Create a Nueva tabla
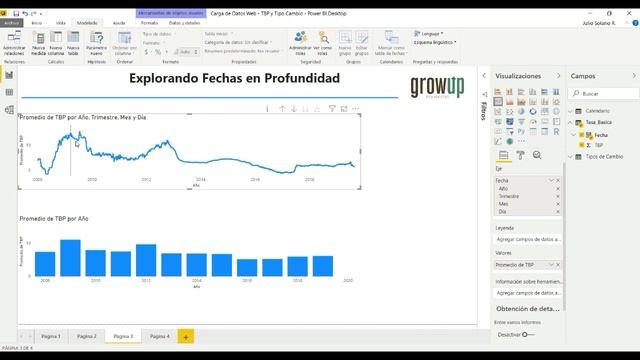The image size is (640, 360). pos(73,43)
